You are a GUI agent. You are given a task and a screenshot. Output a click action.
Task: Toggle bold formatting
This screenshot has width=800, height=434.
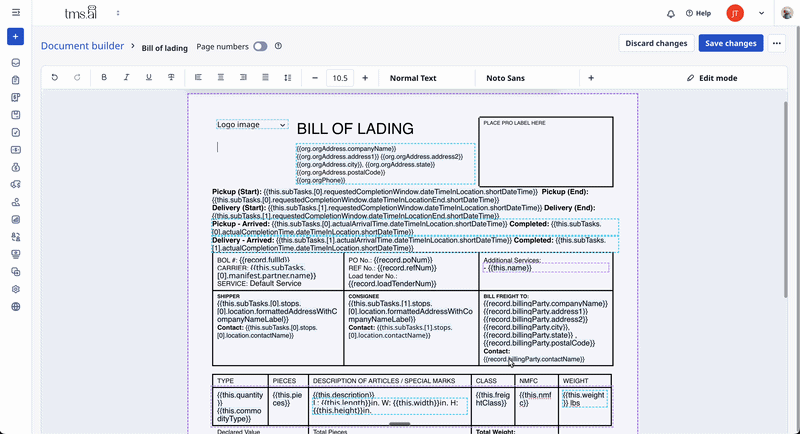tap(104, 78)
